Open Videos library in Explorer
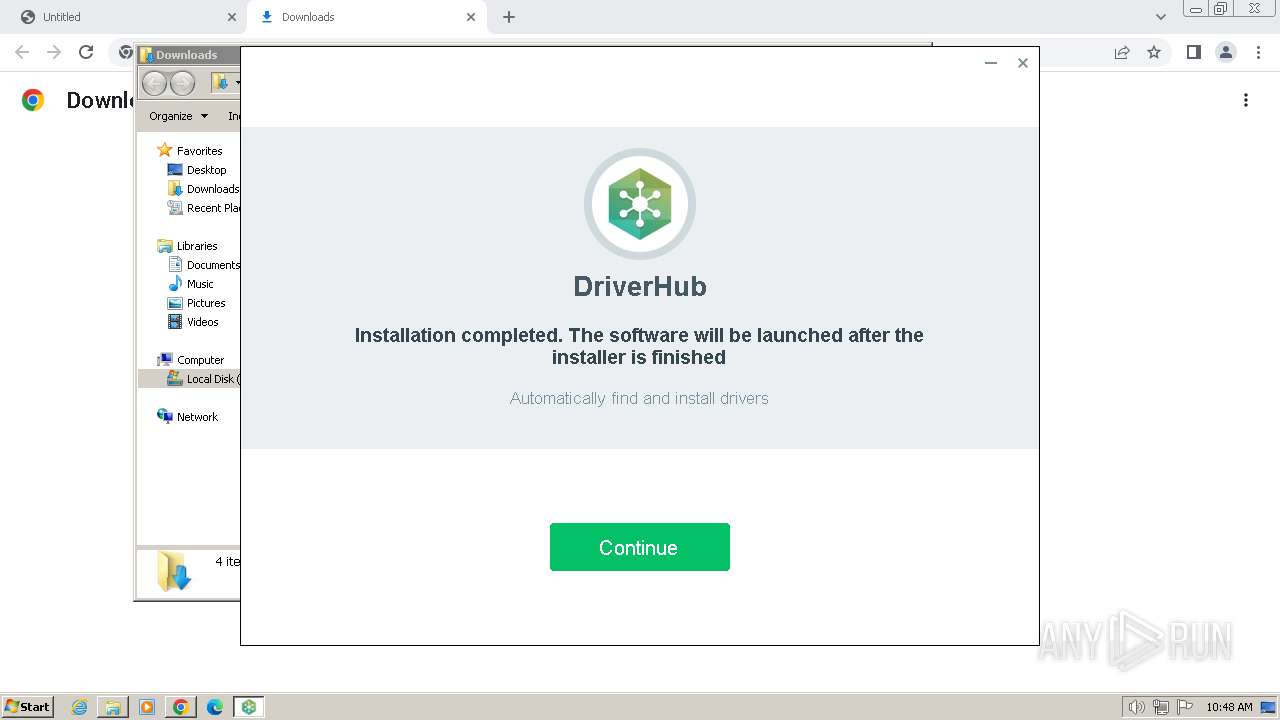The height and width of the screenshot is (720, 1280). [x=193, y=322]
